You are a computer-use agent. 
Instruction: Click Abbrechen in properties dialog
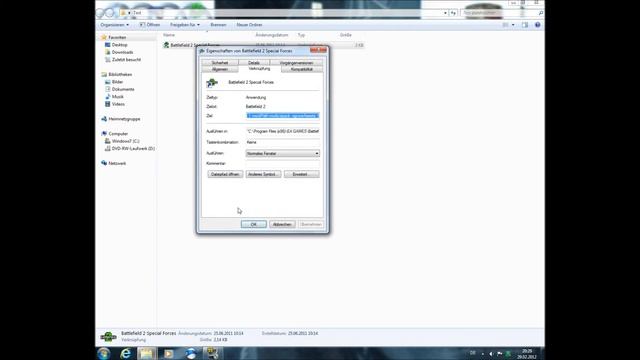click(282, 224)
